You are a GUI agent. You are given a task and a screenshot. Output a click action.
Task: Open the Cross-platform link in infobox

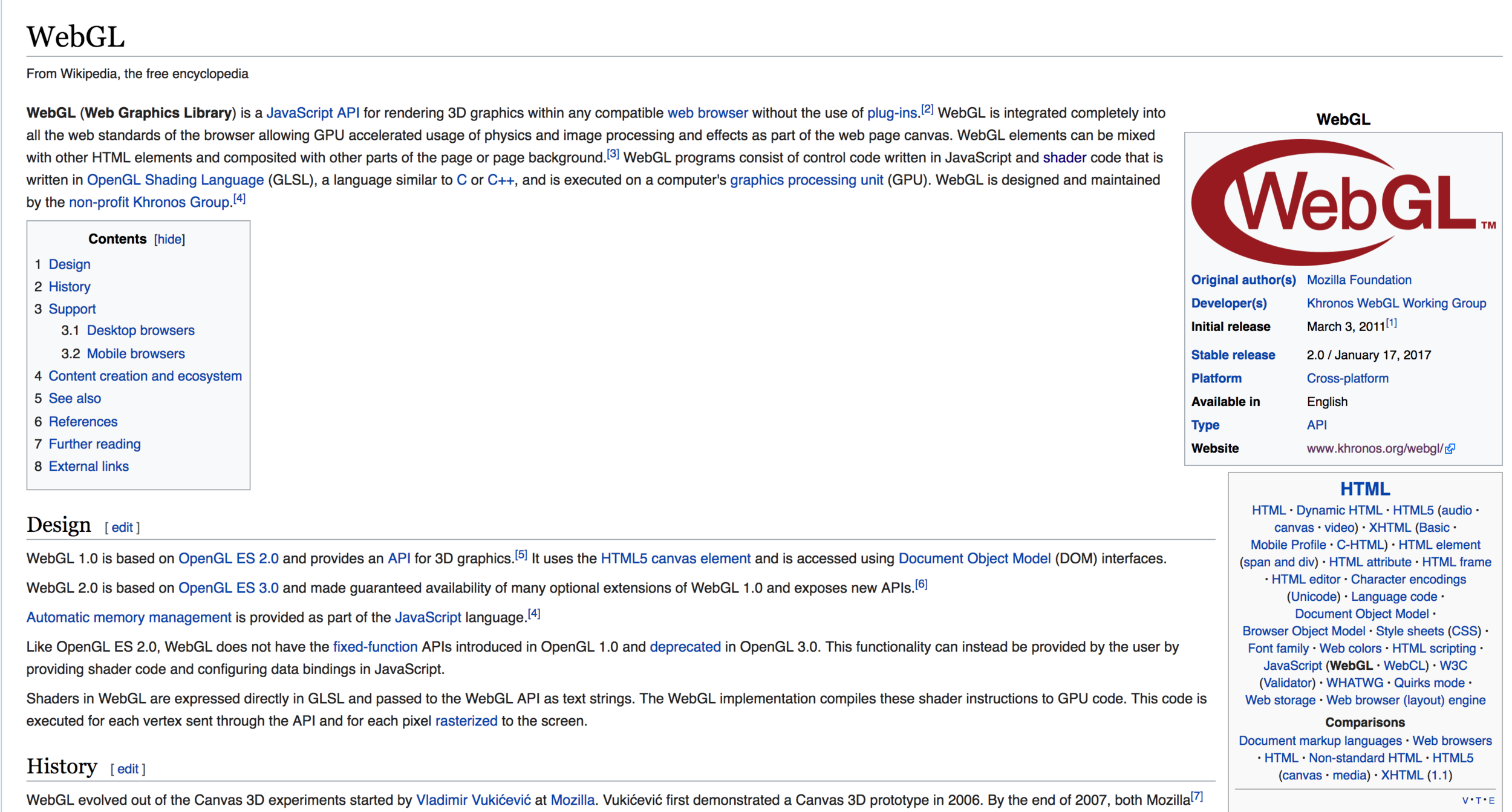[1347, 378]
